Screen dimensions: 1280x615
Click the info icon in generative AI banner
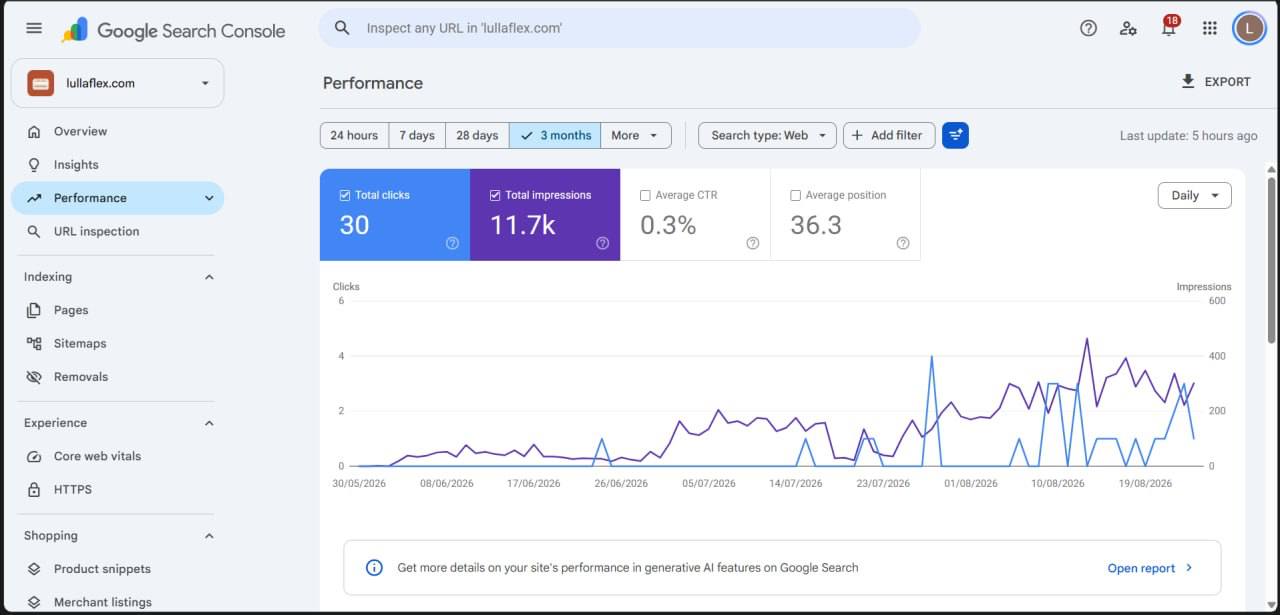374,568
